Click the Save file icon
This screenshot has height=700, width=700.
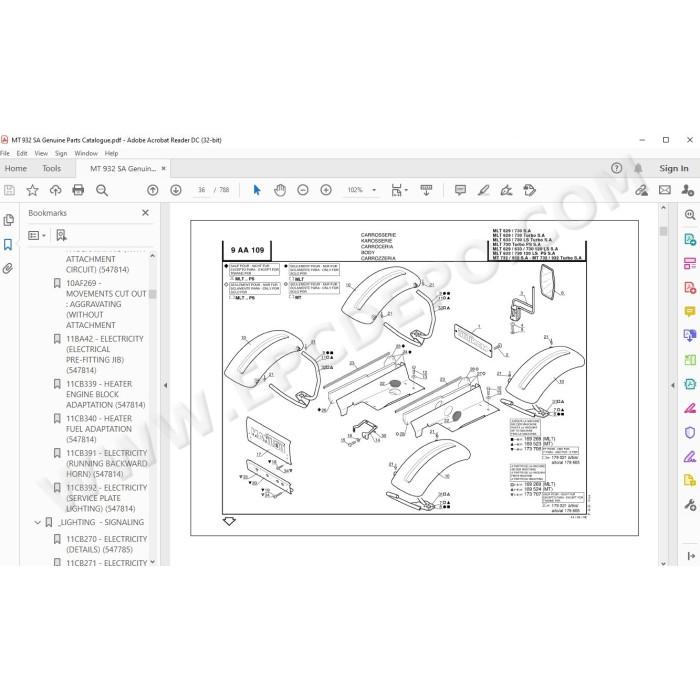click(x=9, y=191)
